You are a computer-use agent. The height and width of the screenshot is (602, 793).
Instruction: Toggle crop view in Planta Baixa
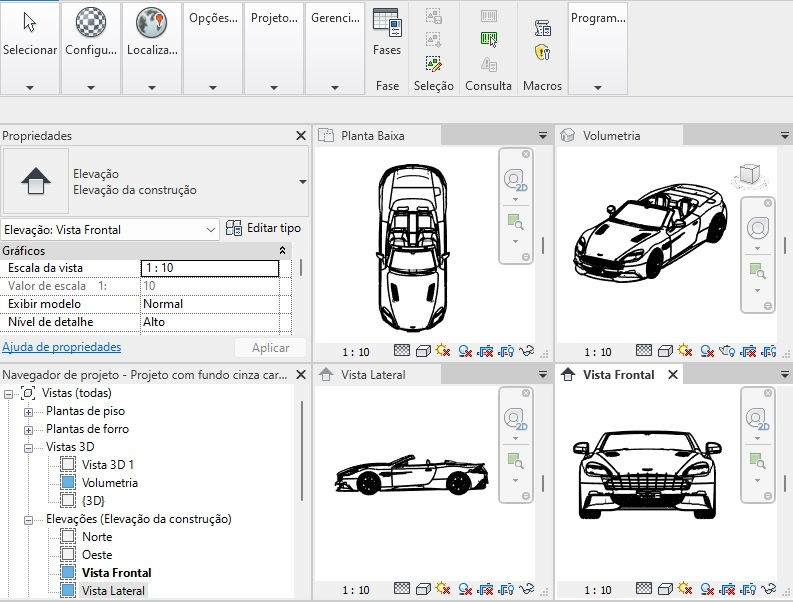click(x=485, y=351)
